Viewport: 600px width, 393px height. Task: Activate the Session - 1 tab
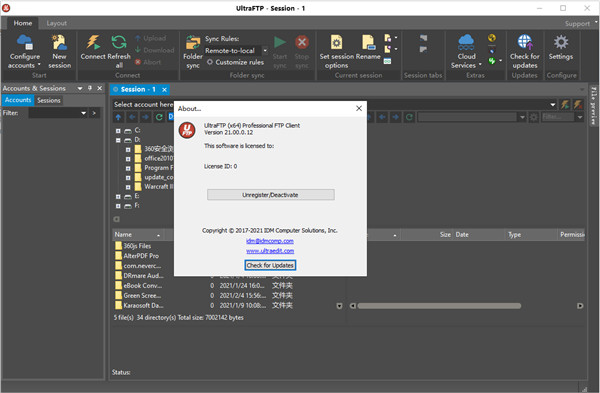tap(138, 89)
